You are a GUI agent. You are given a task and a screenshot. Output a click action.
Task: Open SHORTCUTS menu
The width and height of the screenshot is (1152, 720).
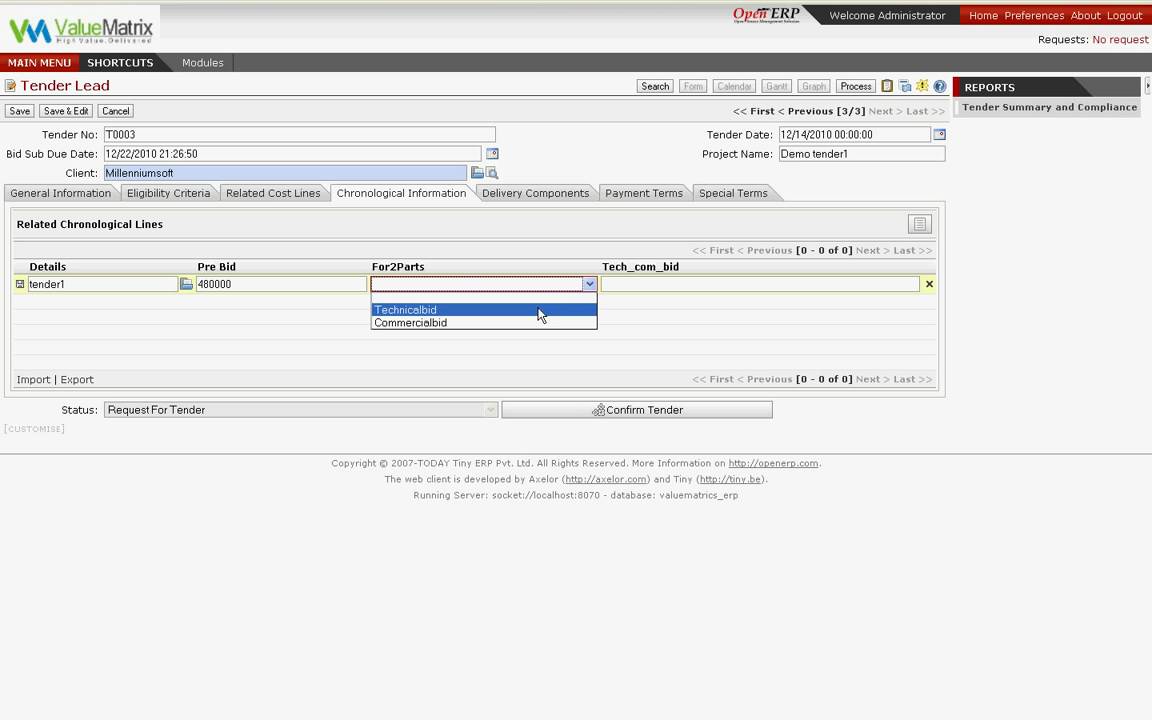[x=120, y=62]
